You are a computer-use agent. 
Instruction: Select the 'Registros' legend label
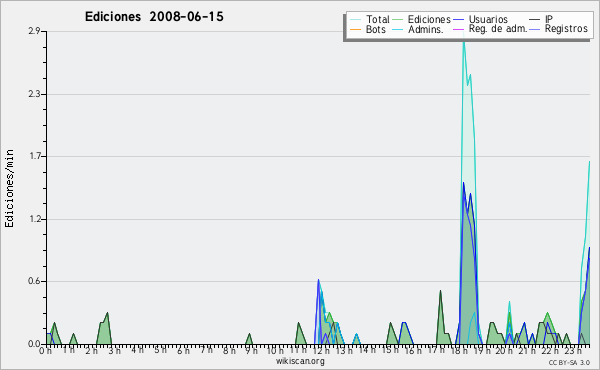pos(566,29)
